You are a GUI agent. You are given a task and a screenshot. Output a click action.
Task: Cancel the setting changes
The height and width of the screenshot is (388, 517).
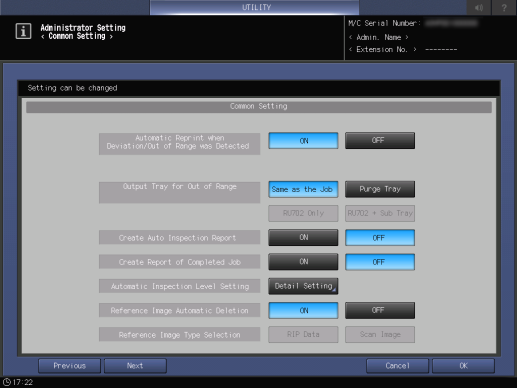point(397,366)
